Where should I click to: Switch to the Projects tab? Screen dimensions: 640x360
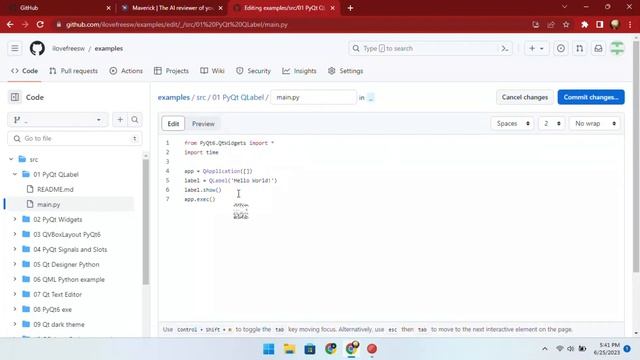point(171,71)
